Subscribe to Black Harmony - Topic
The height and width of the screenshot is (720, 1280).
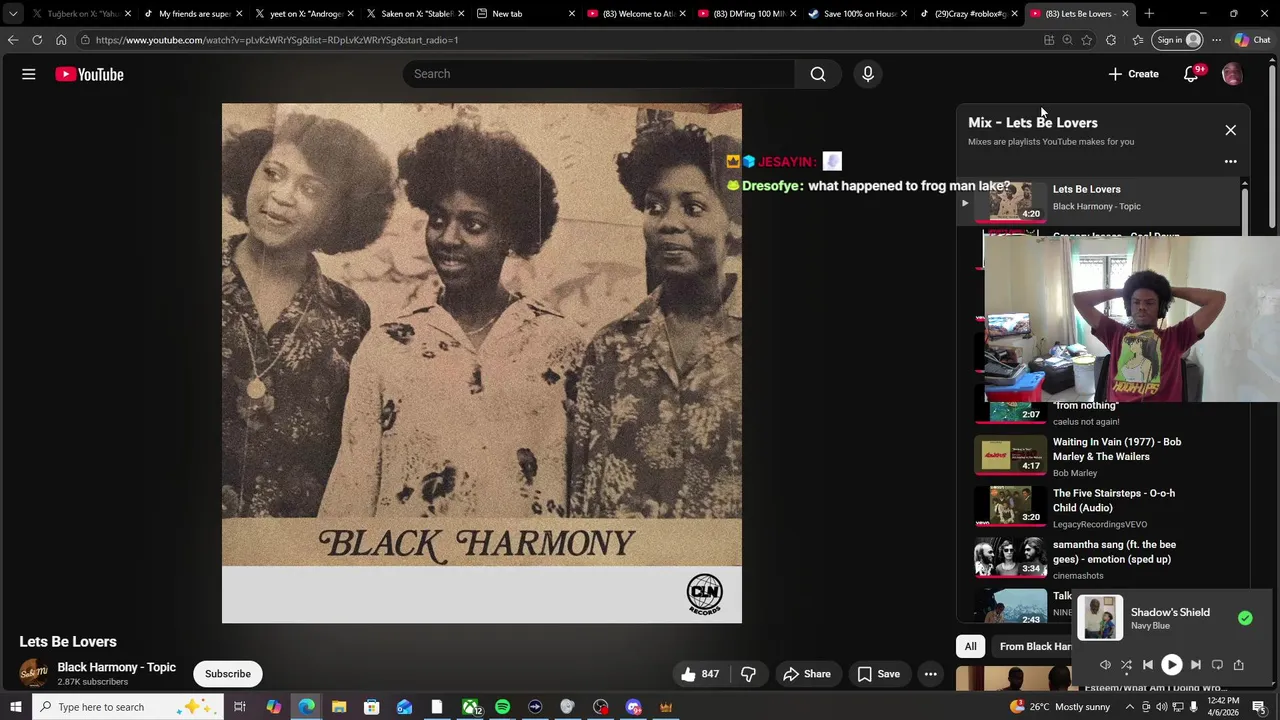coord(228,674)
